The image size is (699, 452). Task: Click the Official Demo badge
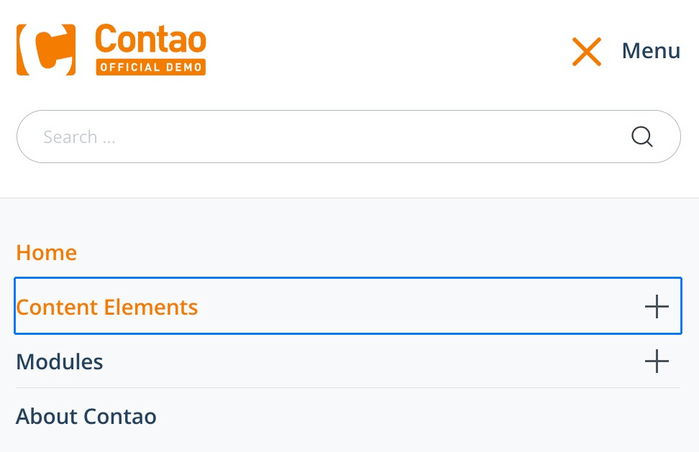click(x=150, y=68)
